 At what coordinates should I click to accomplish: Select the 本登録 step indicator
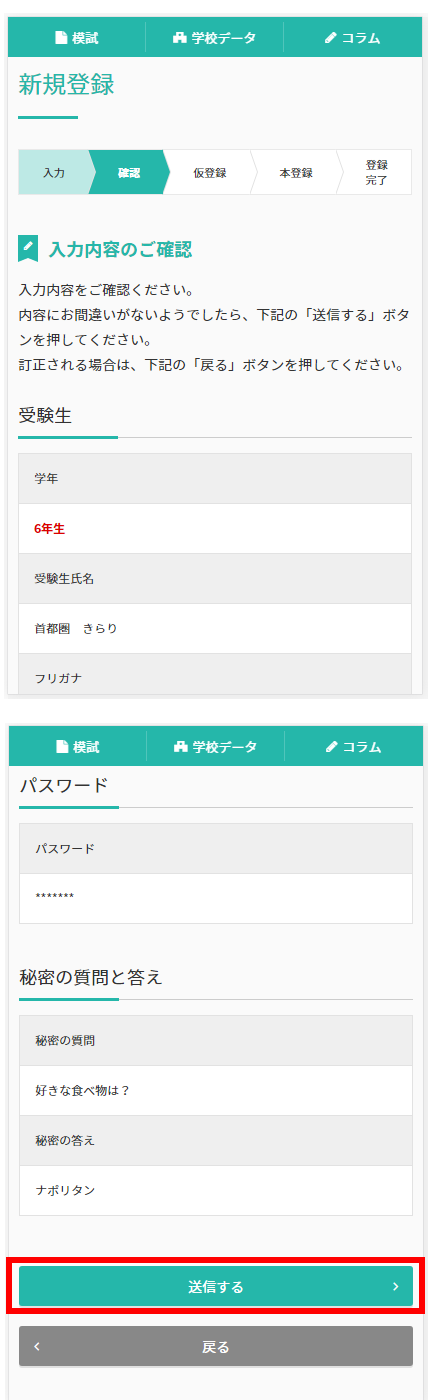(x=296, y=172)
